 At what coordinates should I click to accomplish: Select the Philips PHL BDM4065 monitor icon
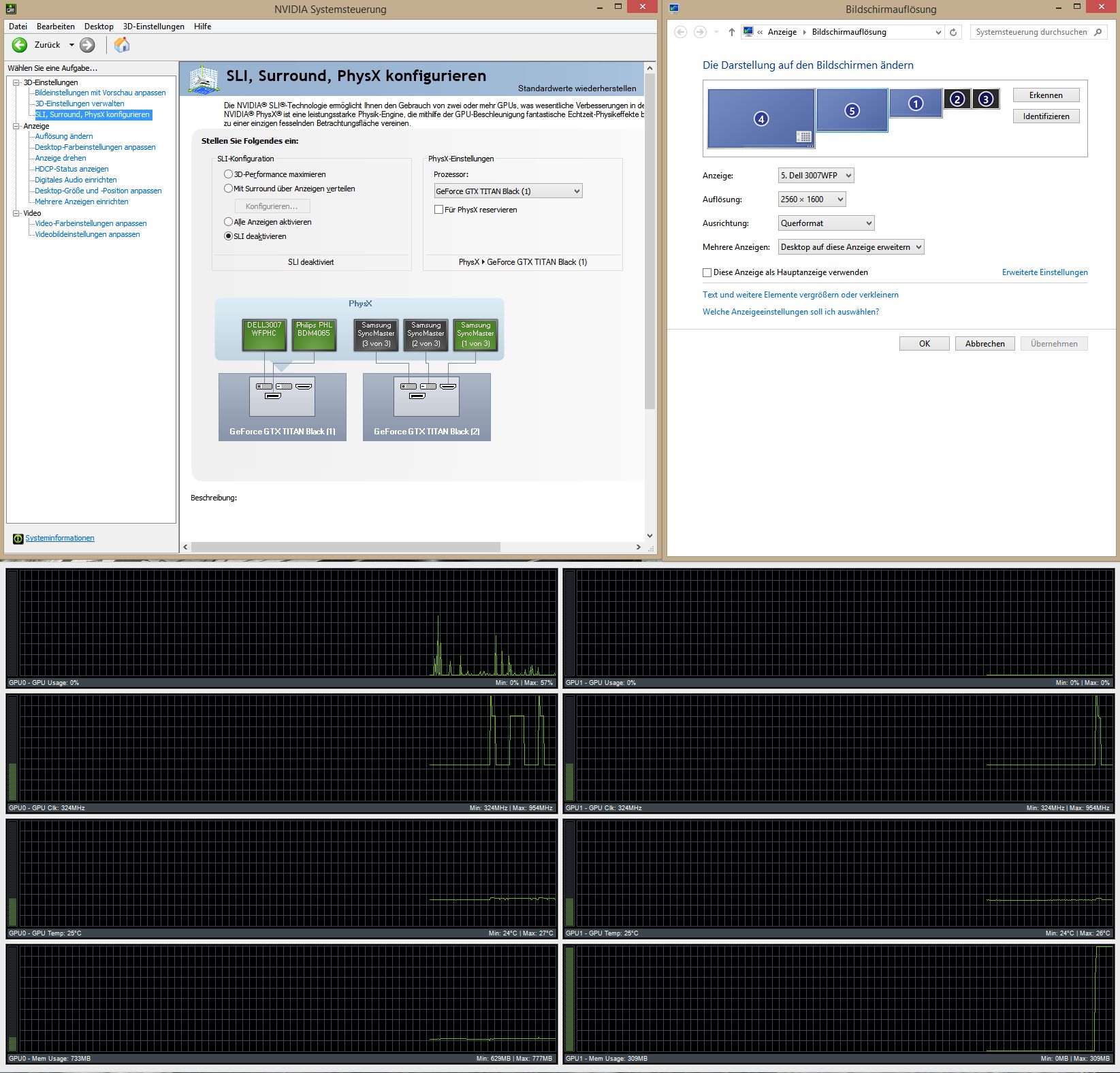314,334
